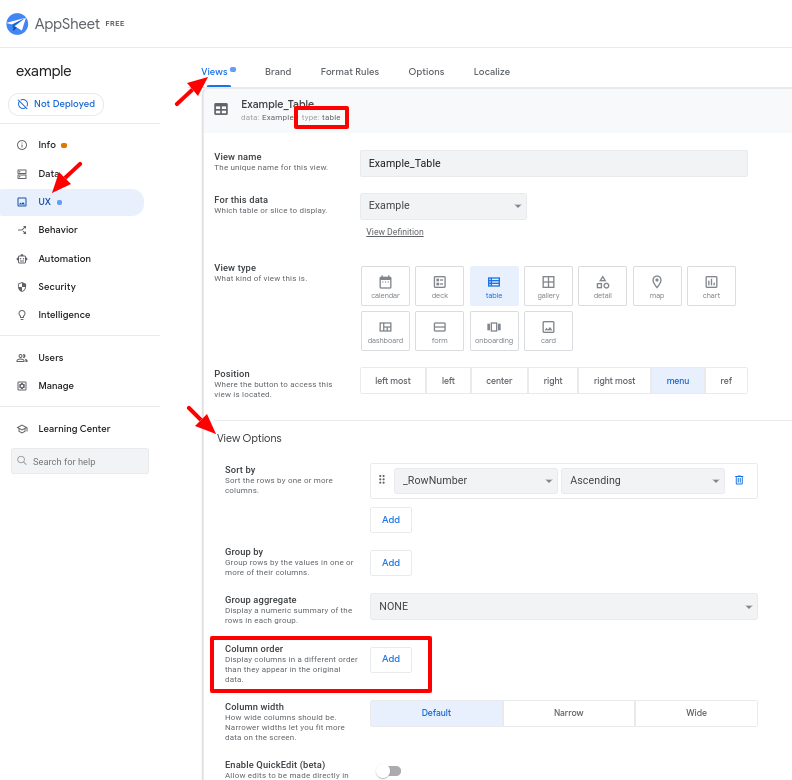Click the table icon beside Example_Table header
Screen dimensions: 792x780
pos(221,109)
